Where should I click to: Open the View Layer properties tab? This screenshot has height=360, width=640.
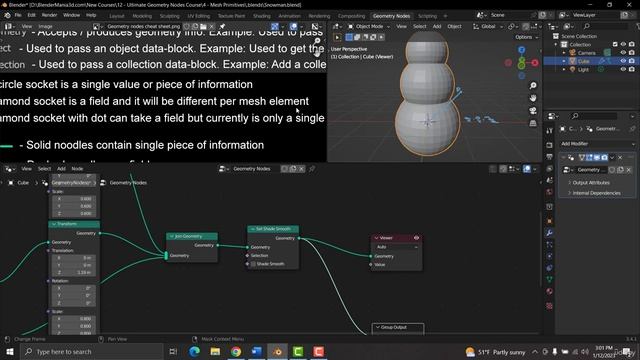point(549,169)
